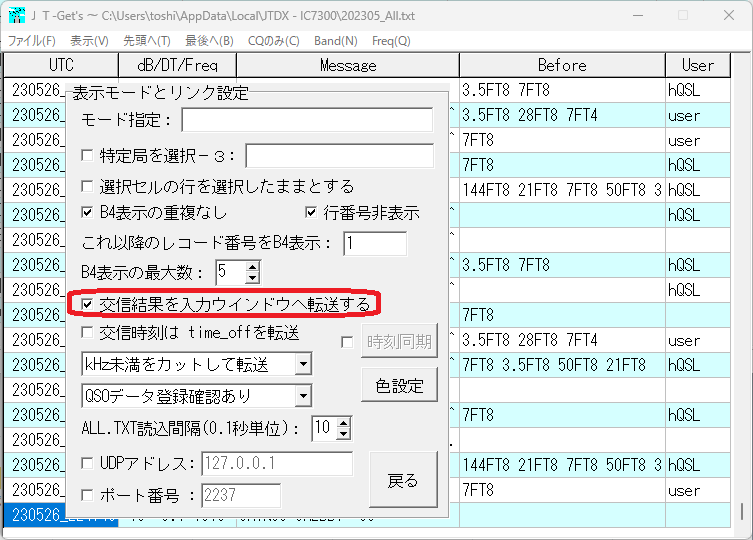Screen dimensions: 753x540
Task: Click the table's vertical scrollbar thumb
Action: [x=742, y=511]
